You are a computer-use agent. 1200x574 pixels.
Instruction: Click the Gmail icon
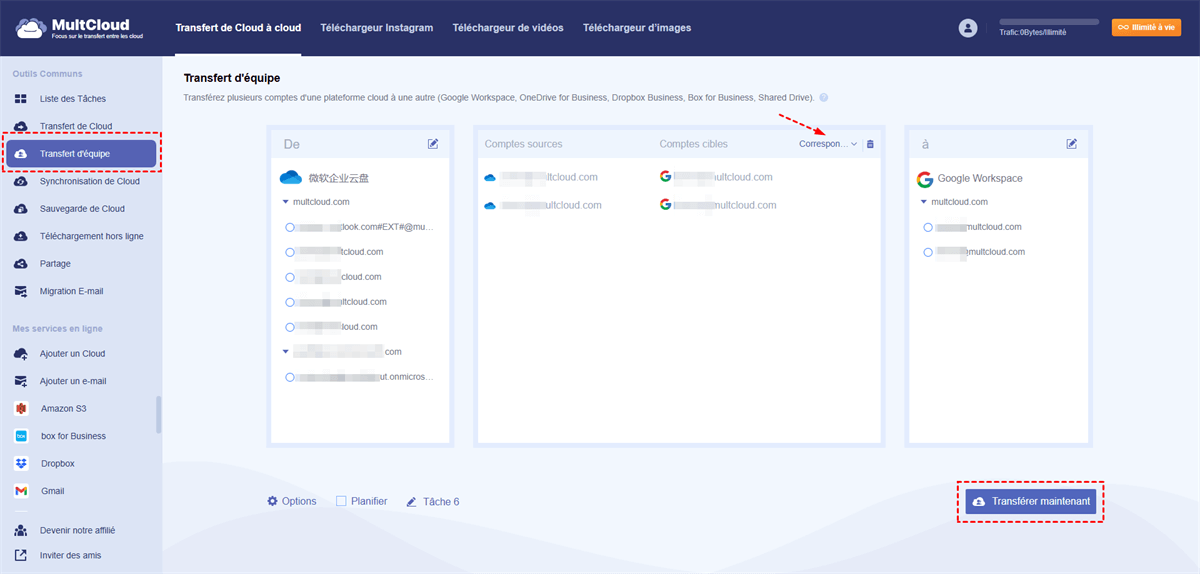pos(21,491)
